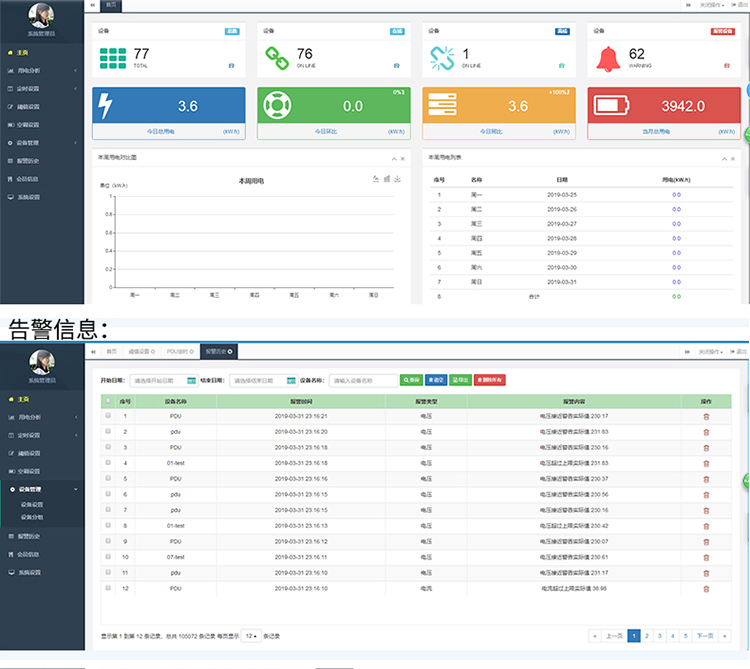Click the red warning bell icon
This screenshot has height=669, width=750.
(607, 60)
